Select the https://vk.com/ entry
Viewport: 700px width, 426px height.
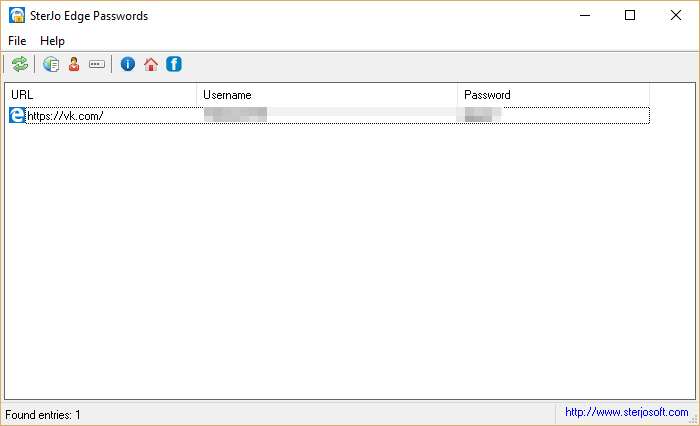[x=66, y=116]
